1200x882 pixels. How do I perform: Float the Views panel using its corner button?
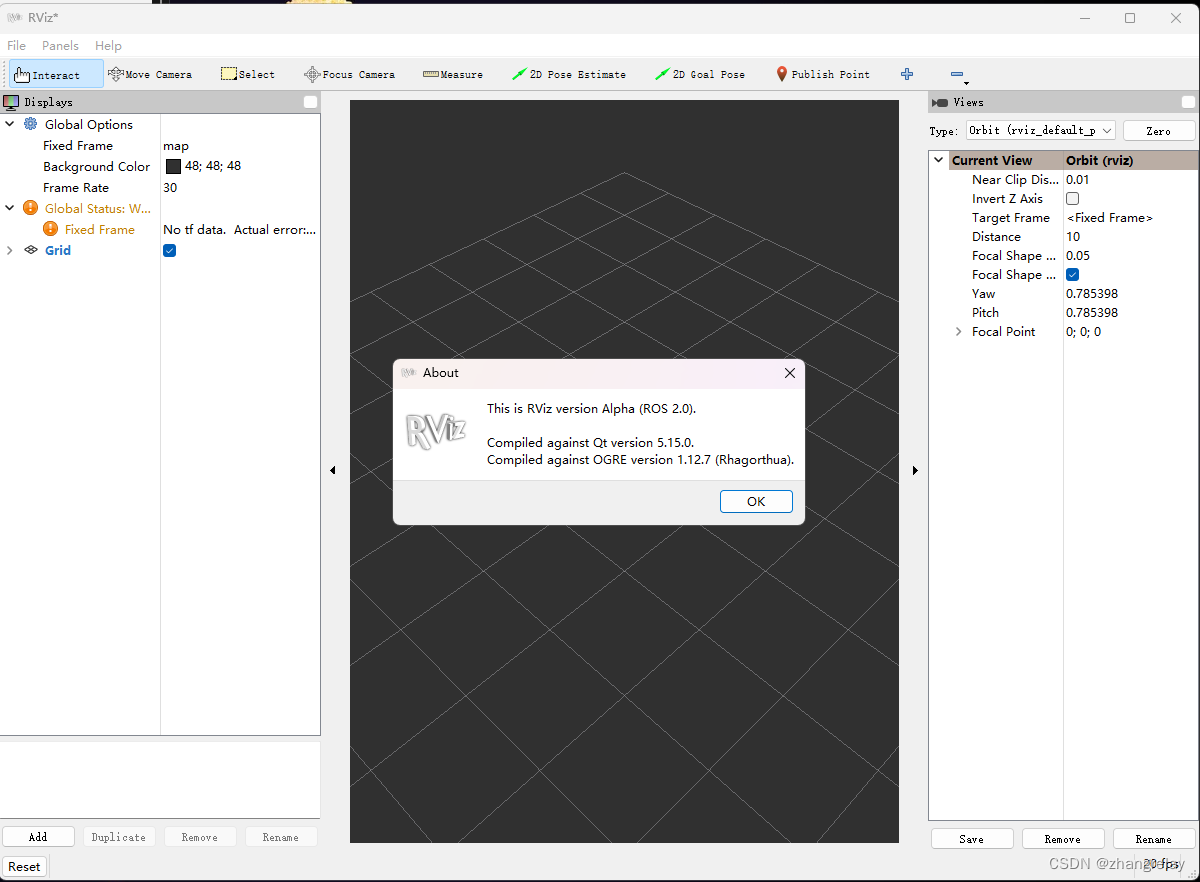point(1188,102)
